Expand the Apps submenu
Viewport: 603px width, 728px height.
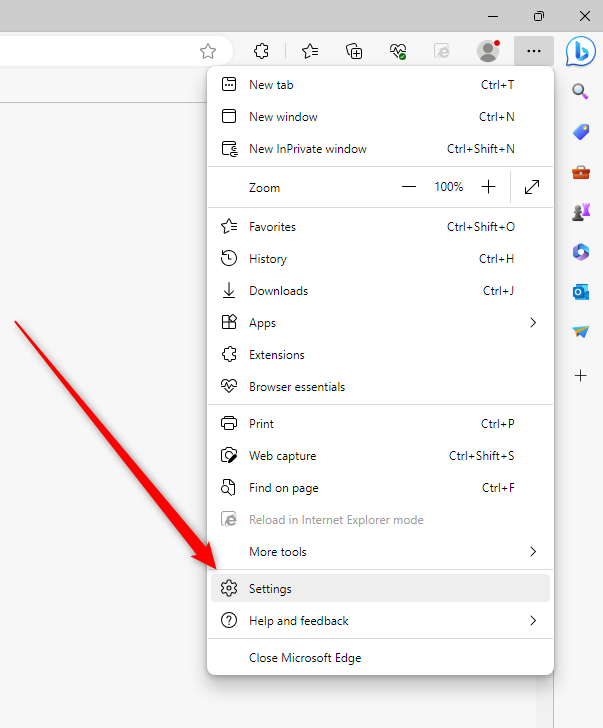(380, 323)
